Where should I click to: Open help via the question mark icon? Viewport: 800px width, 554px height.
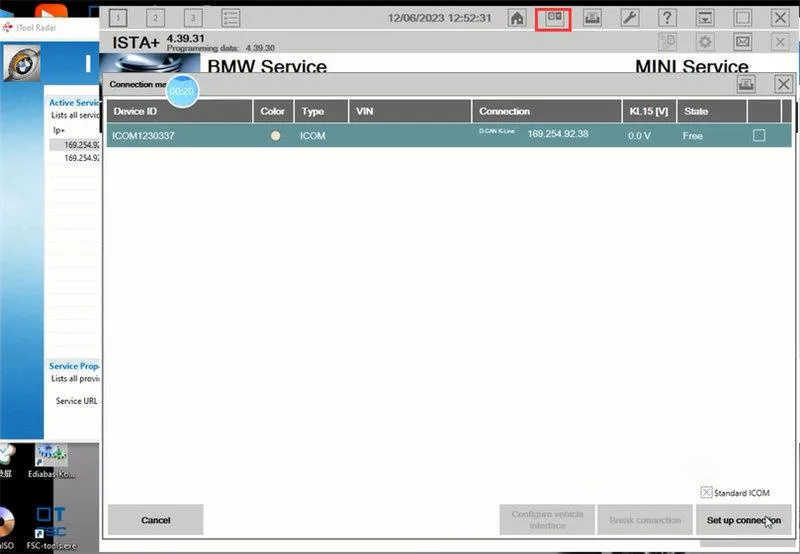click(x=667, y=18)
